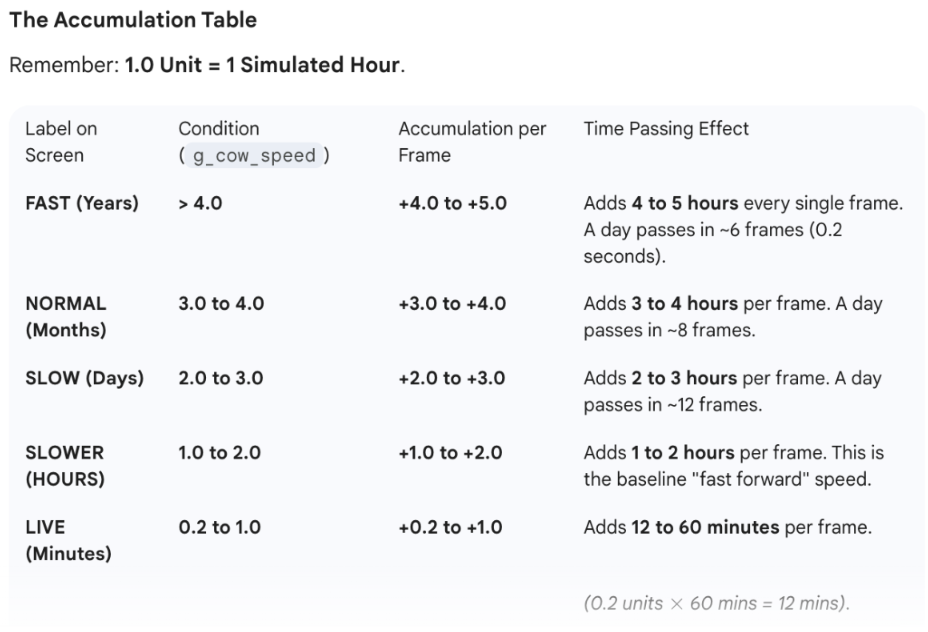Click the "+3.0 to +4.0" accumulation value

[453, 304]
